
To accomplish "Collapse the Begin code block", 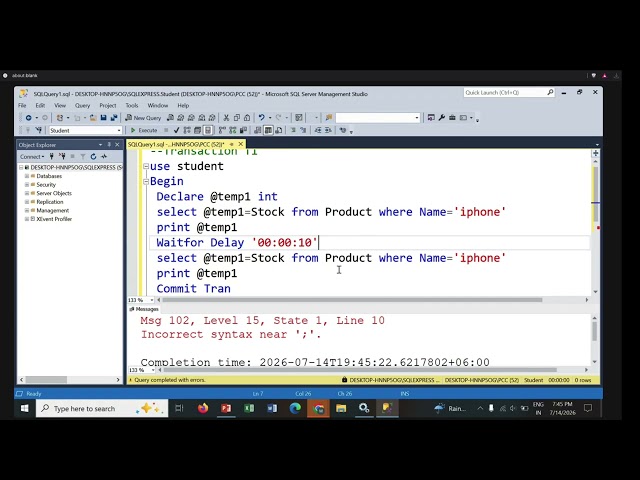I will click(x=146, y=182).
